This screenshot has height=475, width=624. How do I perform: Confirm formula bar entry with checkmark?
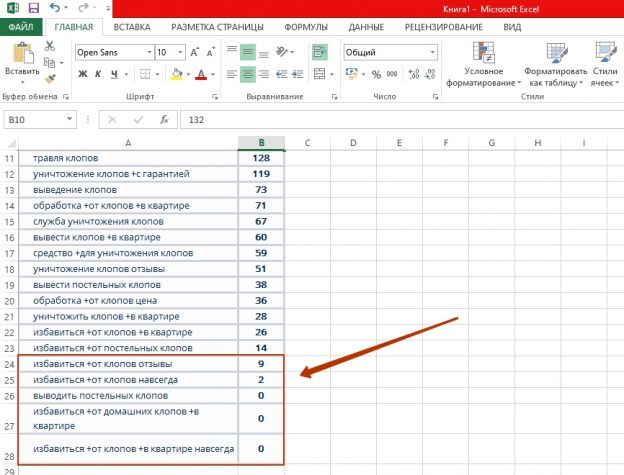(x=138, y=119)
